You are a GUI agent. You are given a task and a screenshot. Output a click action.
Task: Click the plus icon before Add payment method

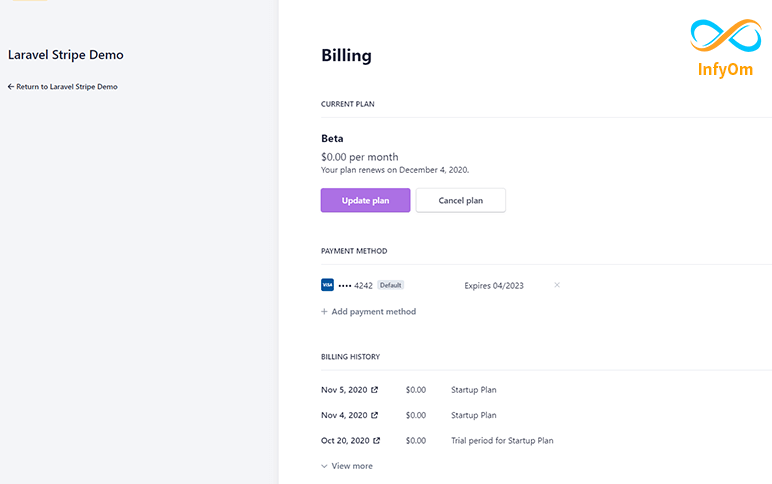click(x=324, y=312)
